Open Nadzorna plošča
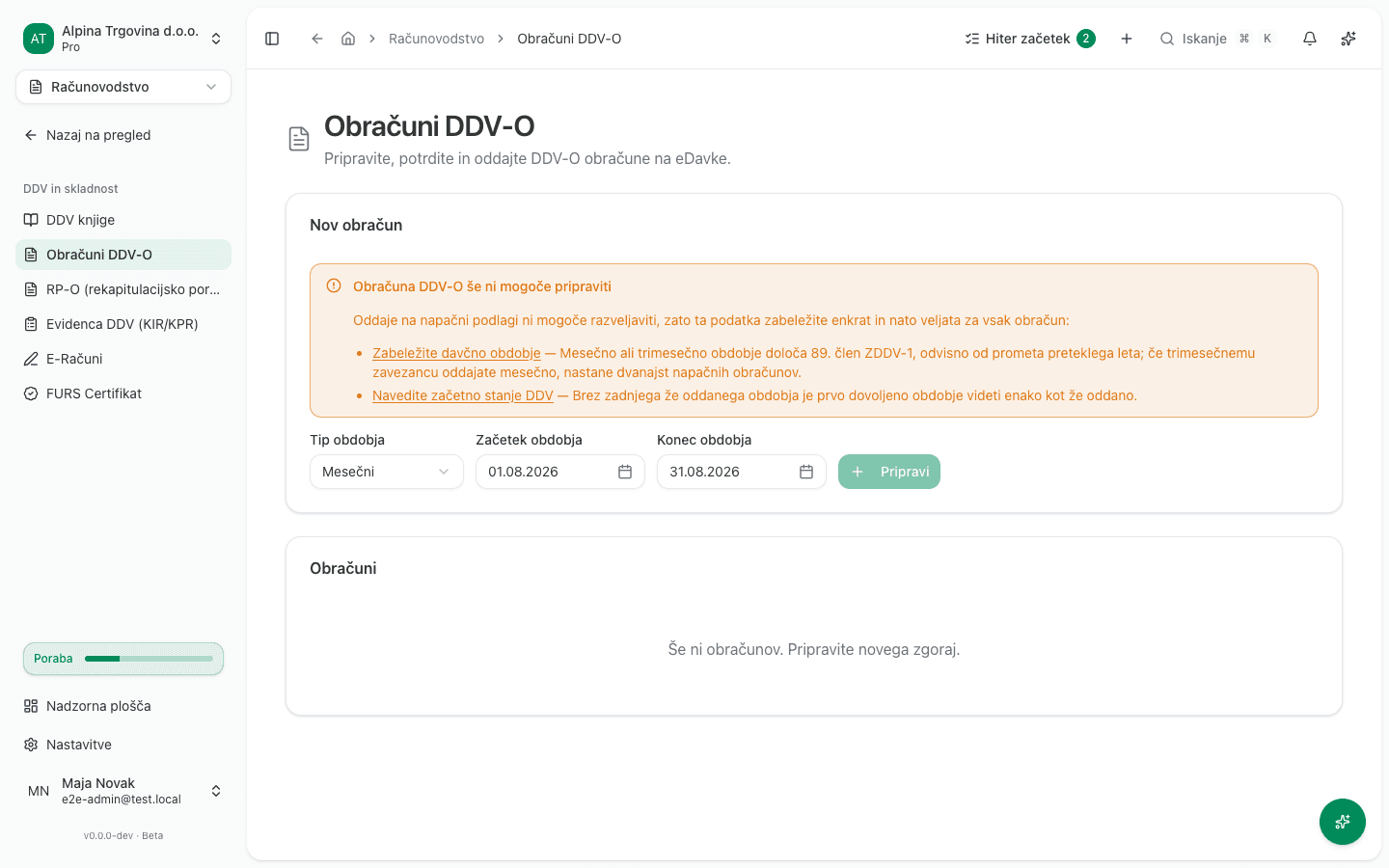 coord(123,706)
